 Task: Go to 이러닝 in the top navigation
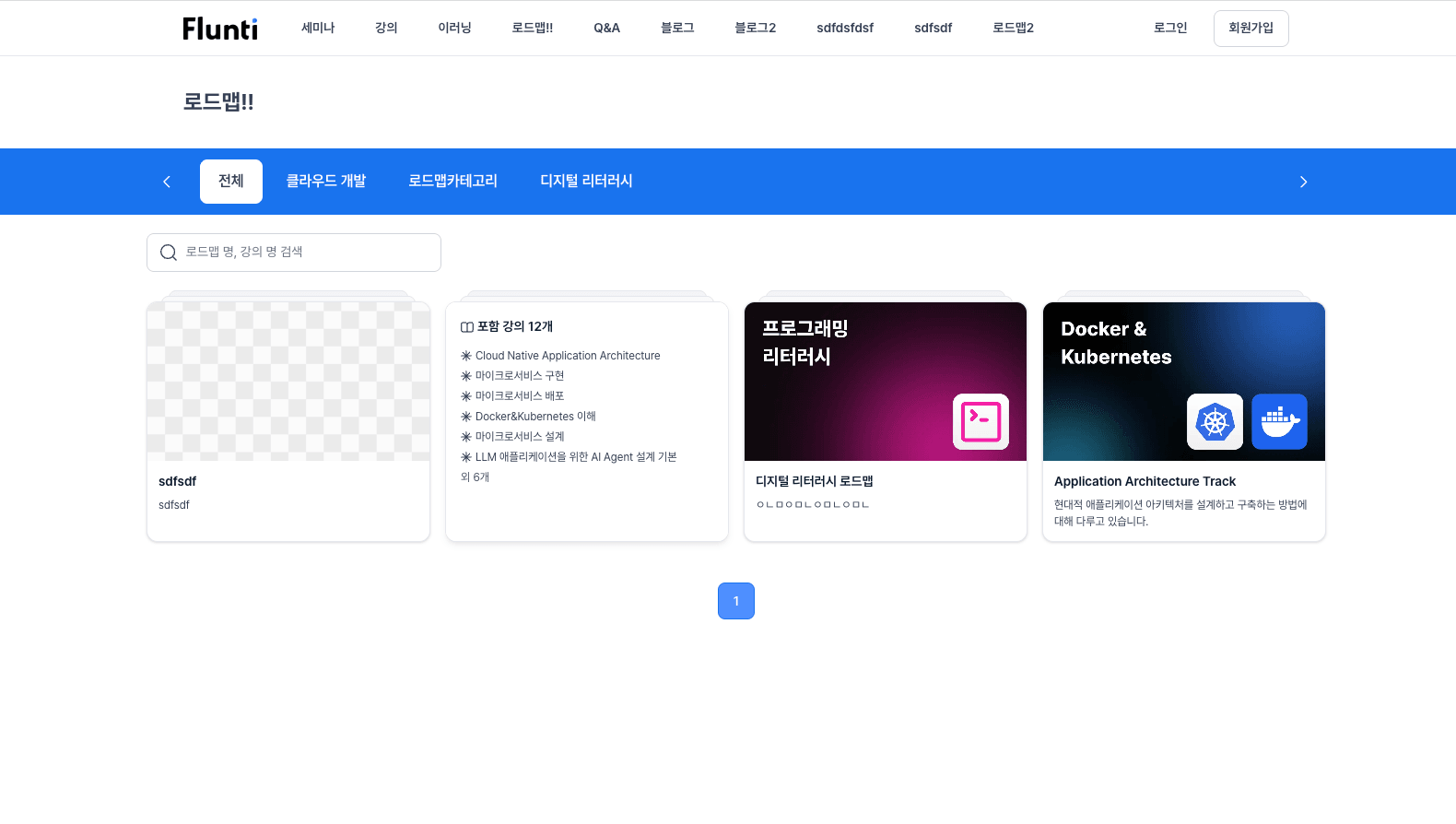coord(454,28)
